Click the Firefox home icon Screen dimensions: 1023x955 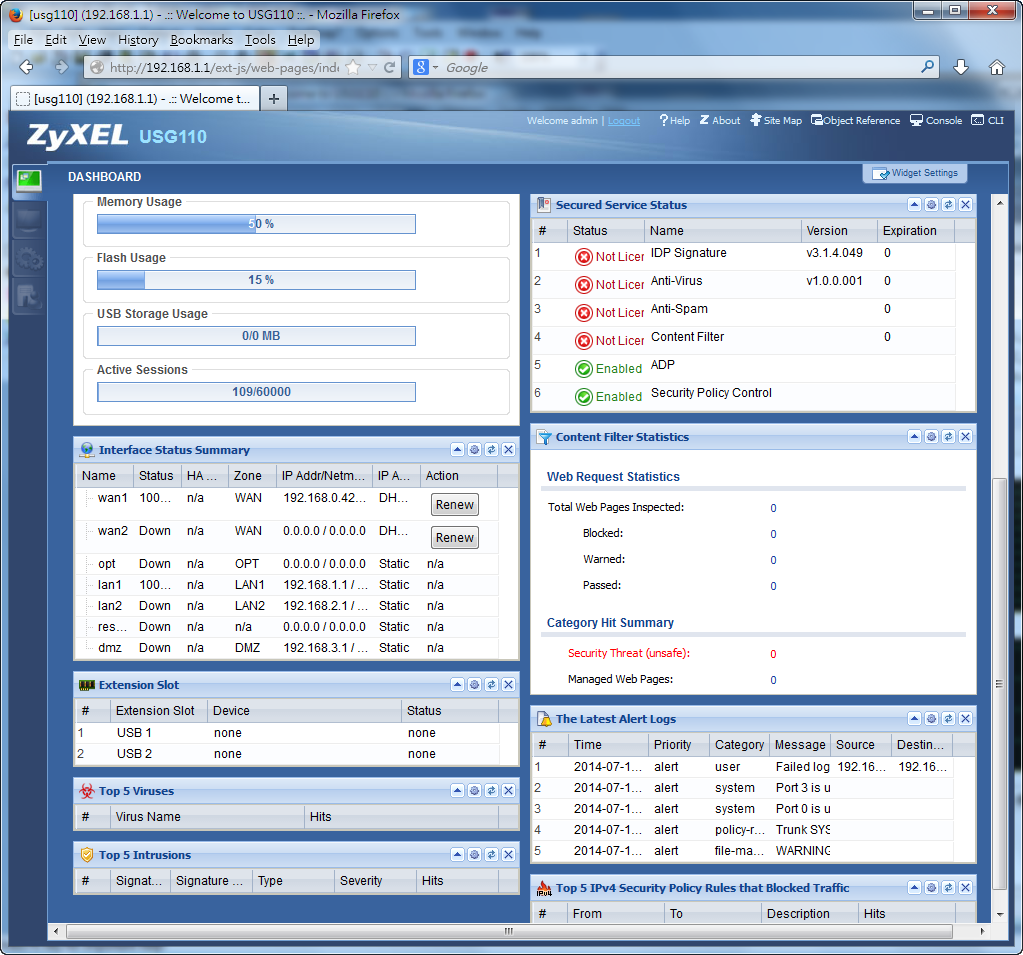pyautogui.click(x=996, y=67)
